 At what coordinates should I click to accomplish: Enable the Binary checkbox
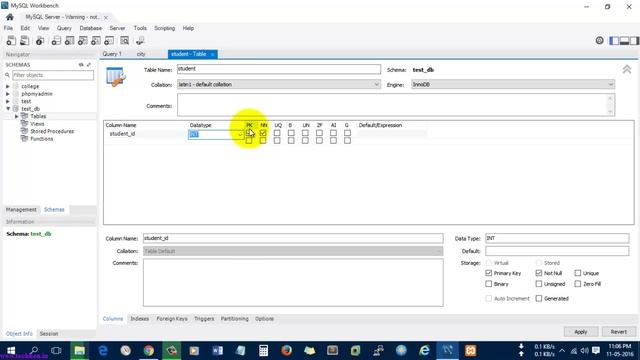[489, 283]
